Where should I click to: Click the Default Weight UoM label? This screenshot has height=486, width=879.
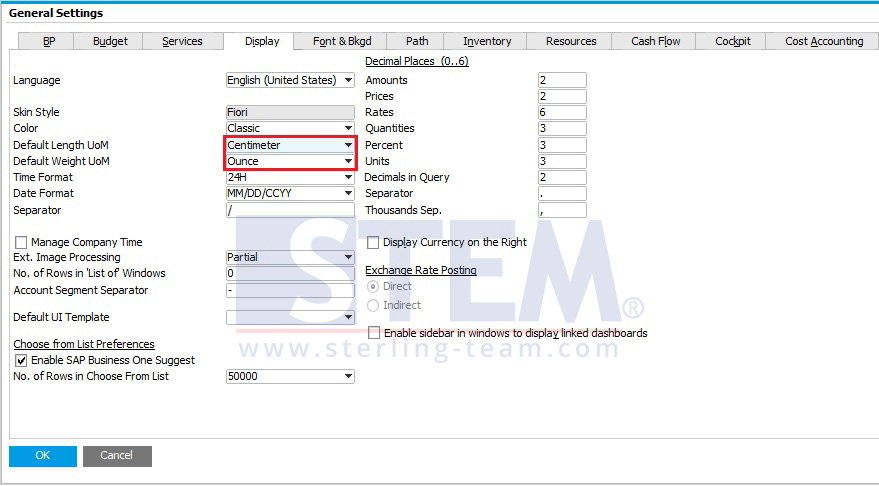point(61,161)
